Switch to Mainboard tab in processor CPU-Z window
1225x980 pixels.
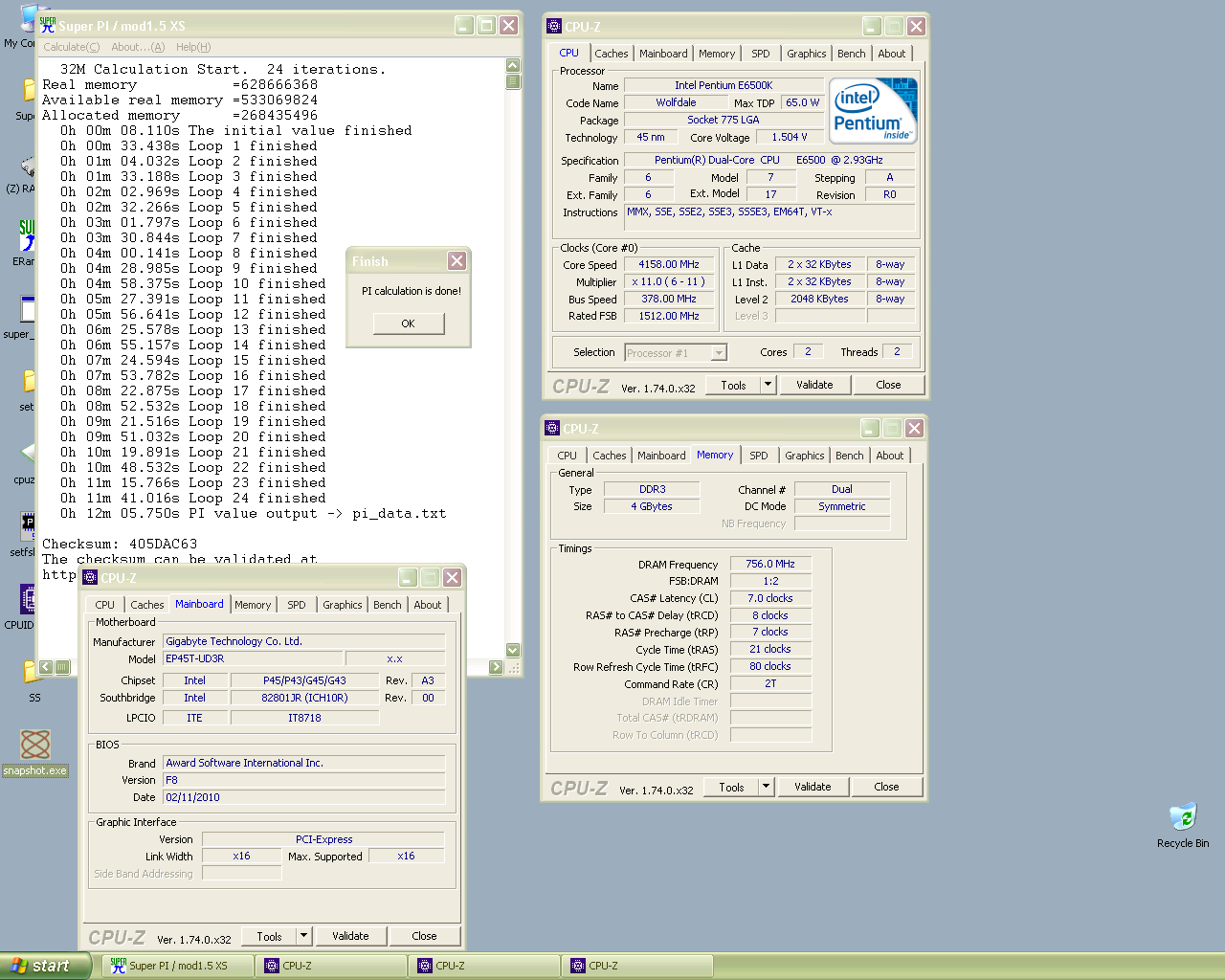point(663,54)
